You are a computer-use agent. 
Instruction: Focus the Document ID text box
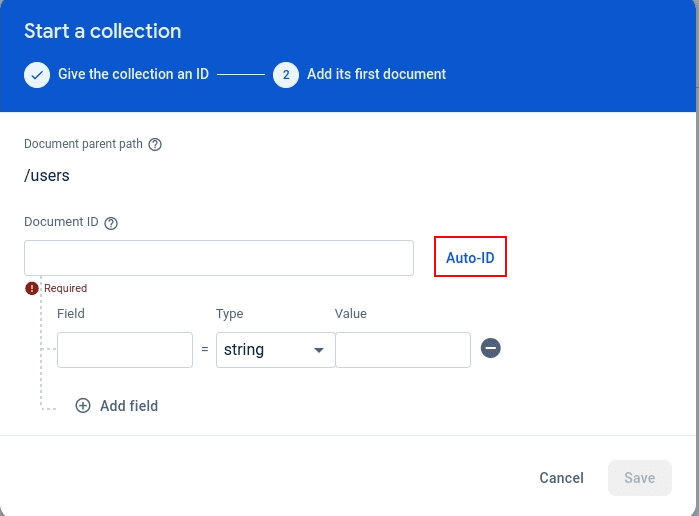219,258
